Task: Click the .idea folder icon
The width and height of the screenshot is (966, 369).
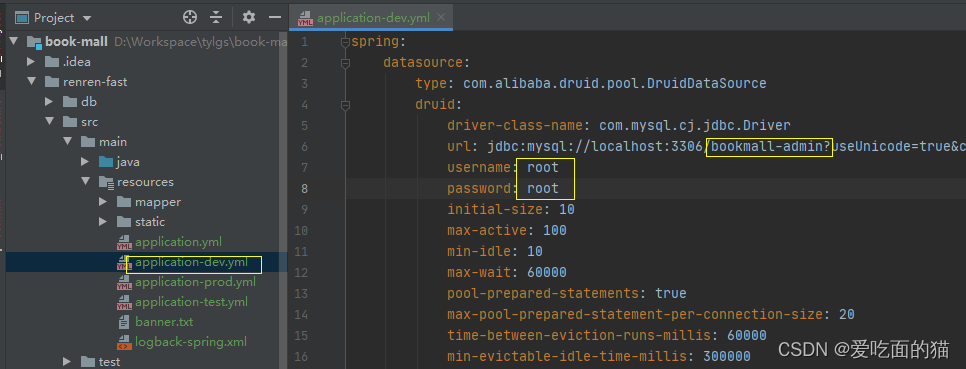Action: [x=52, y=62]
